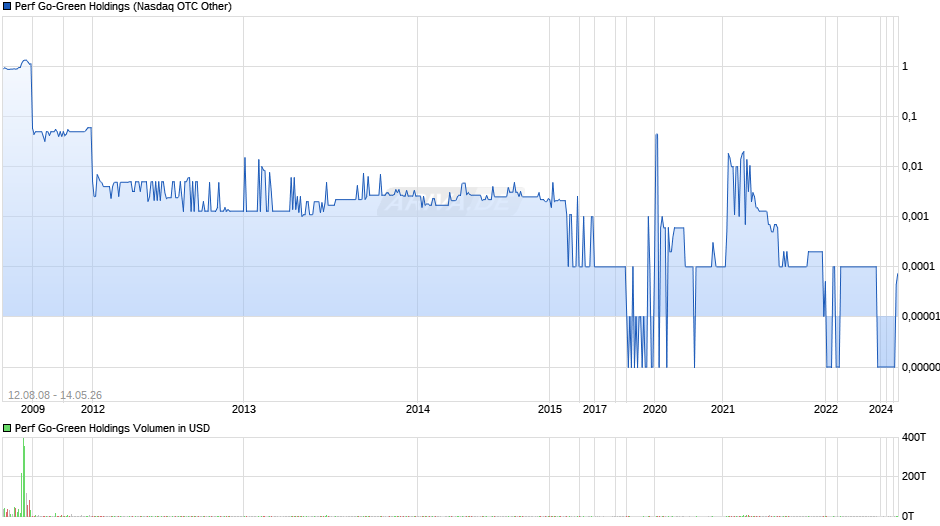The width and height of the screenshot is (940, 526).
Task: Click the blue Perf Go-Green Holdings legend square
Action: (x=7, y=7)
